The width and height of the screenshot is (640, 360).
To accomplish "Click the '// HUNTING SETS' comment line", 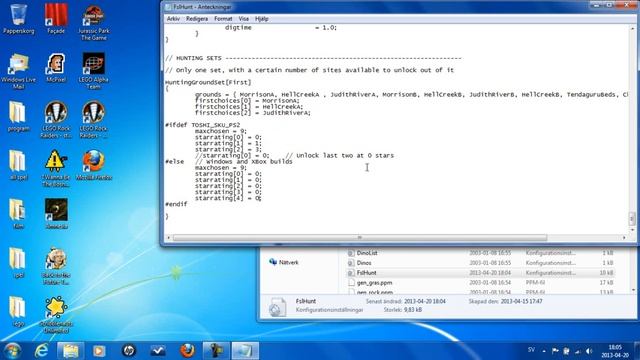I will (313, 58).
